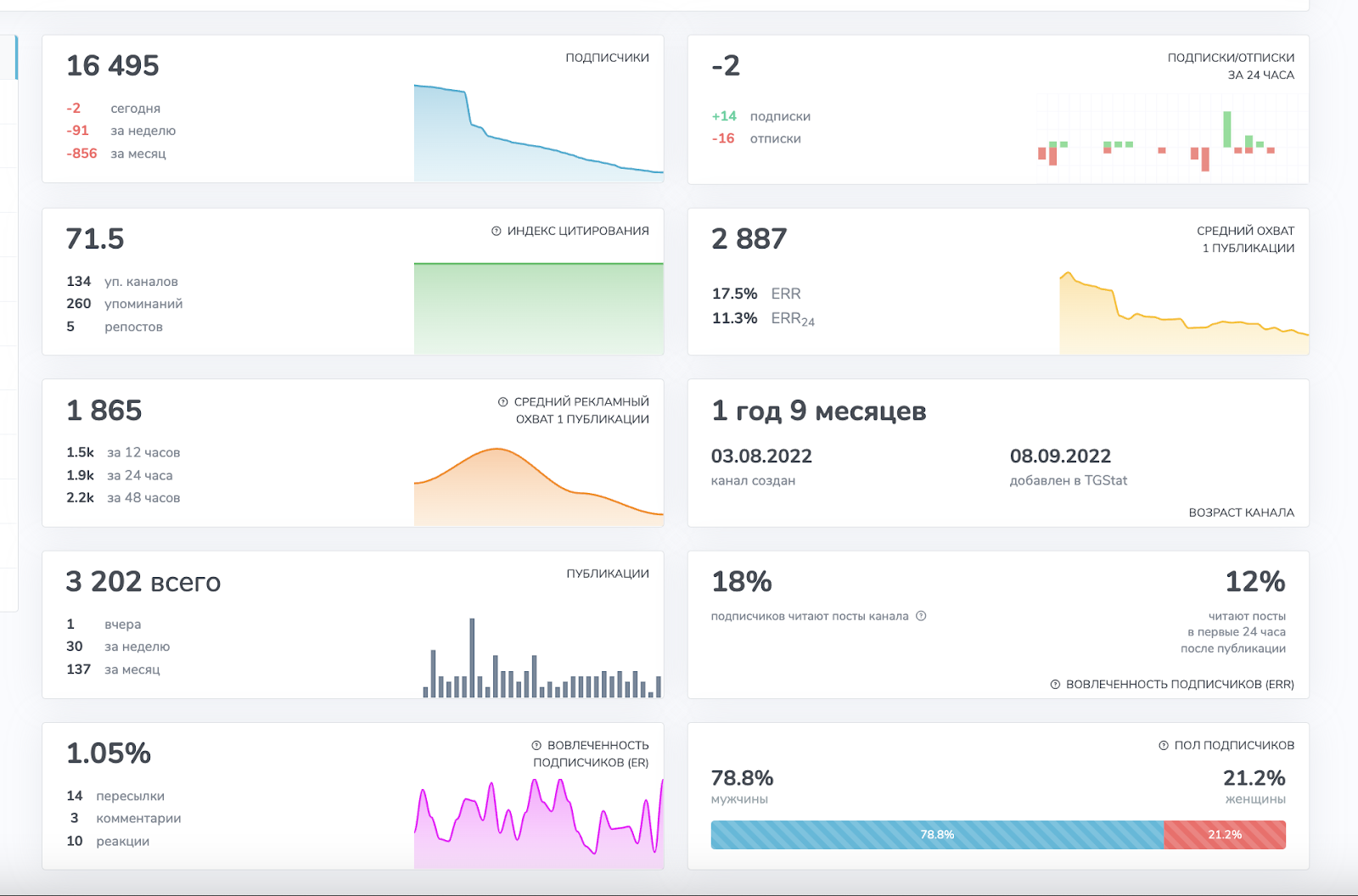This screenshot has height=896, width=1358.
Task: Select 'добавлен в TGStat' caption
Action: point(1069,480)
